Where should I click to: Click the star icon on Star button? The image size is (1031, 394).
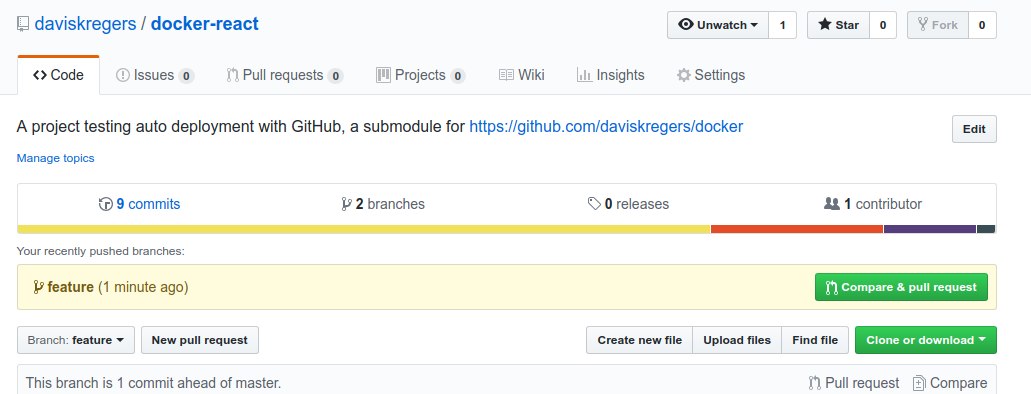[825, 25]
